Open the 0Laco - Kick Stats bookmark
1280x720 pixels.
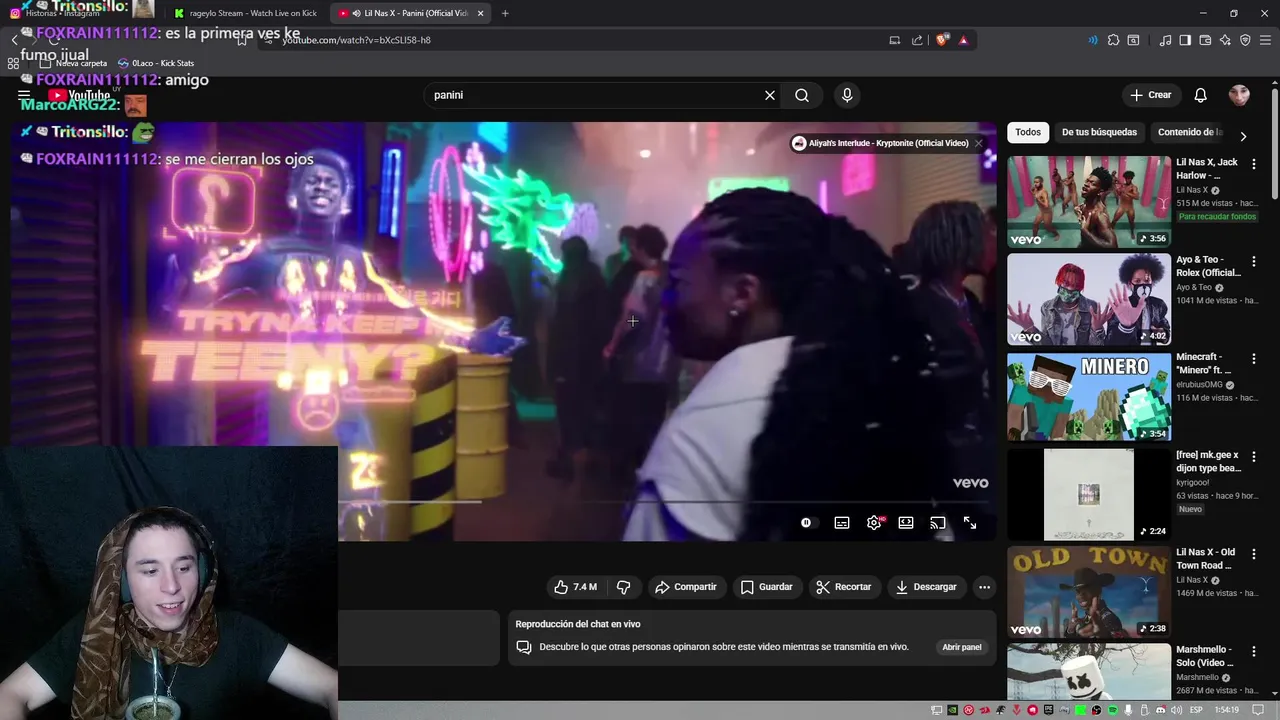click(x=155, y=63)
